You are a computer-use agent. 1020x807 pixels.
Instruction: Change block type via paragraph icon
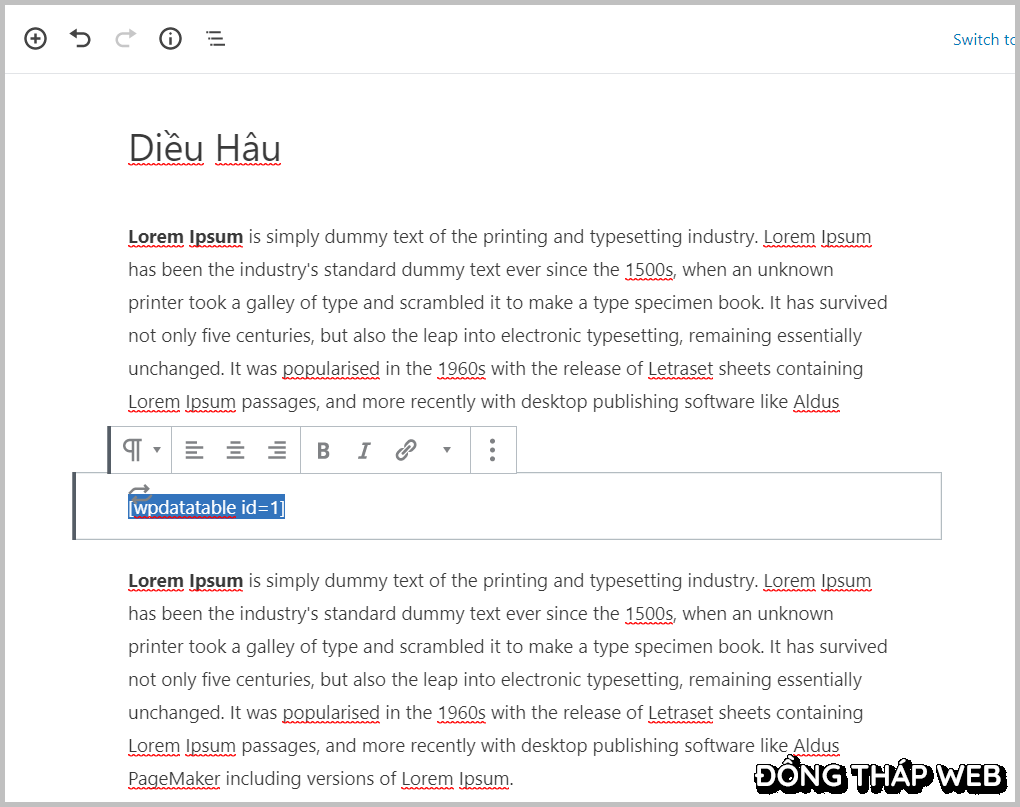141,450
